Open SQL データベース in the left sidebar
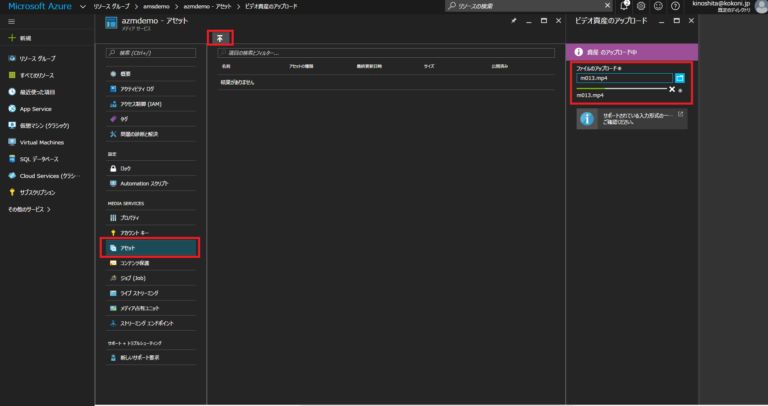768x406 pixels. pos(39,159)
